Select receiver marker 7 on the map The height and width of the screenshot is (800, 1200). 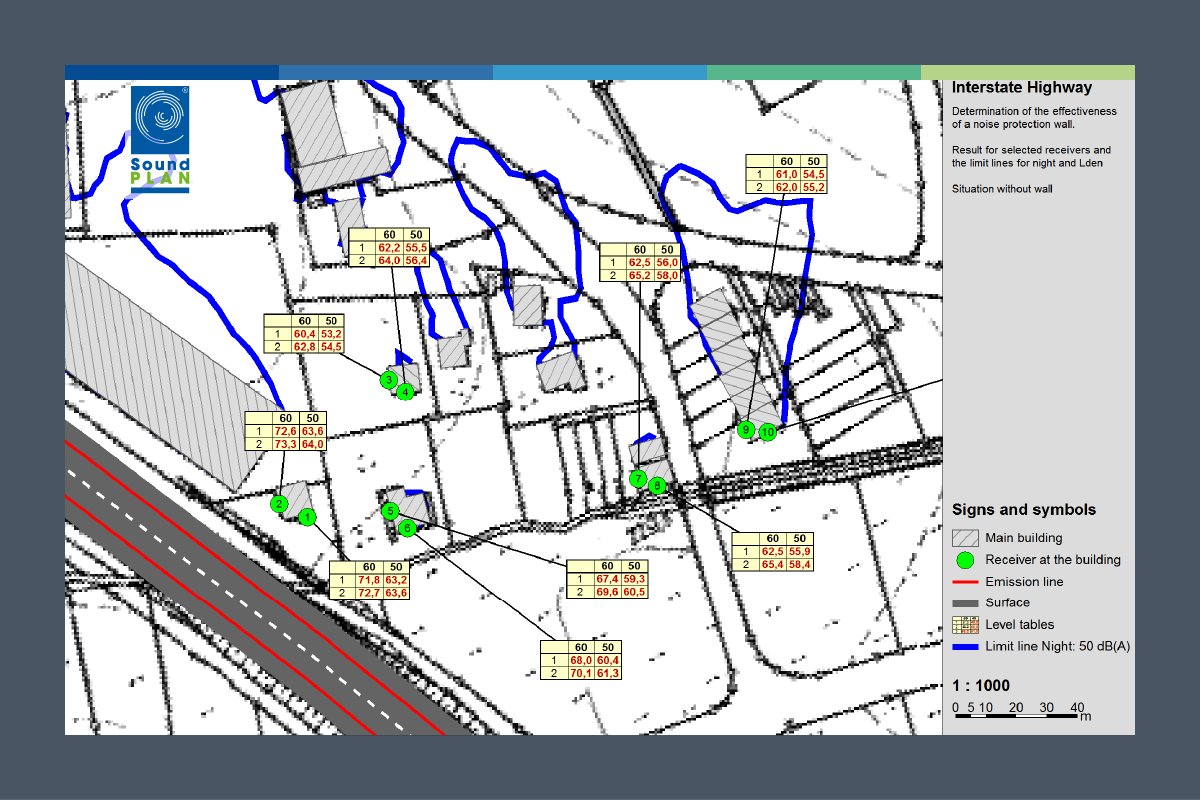click(639, 479)
